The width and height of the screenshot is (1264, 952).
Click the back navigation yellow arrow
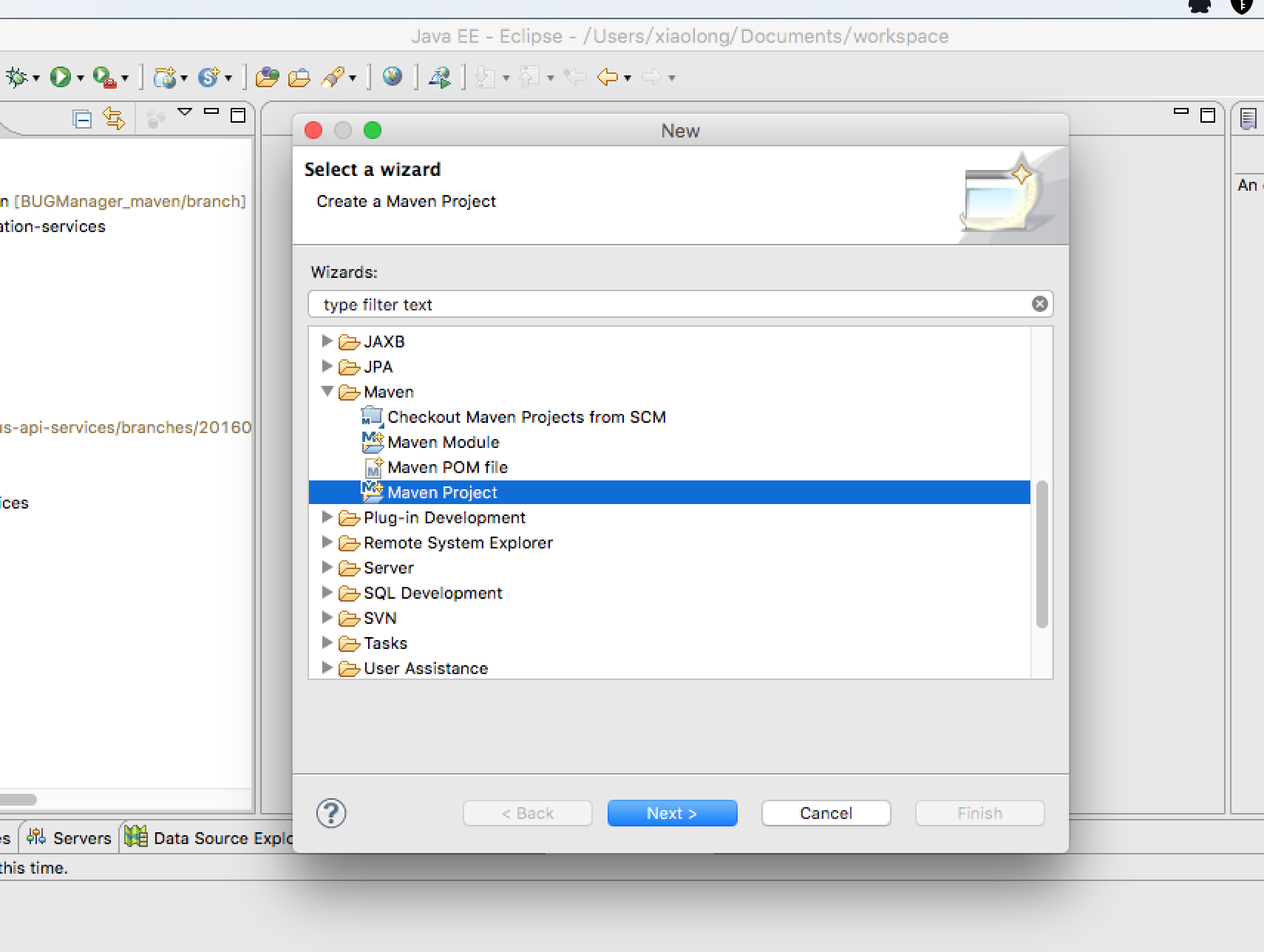point(608,77)
